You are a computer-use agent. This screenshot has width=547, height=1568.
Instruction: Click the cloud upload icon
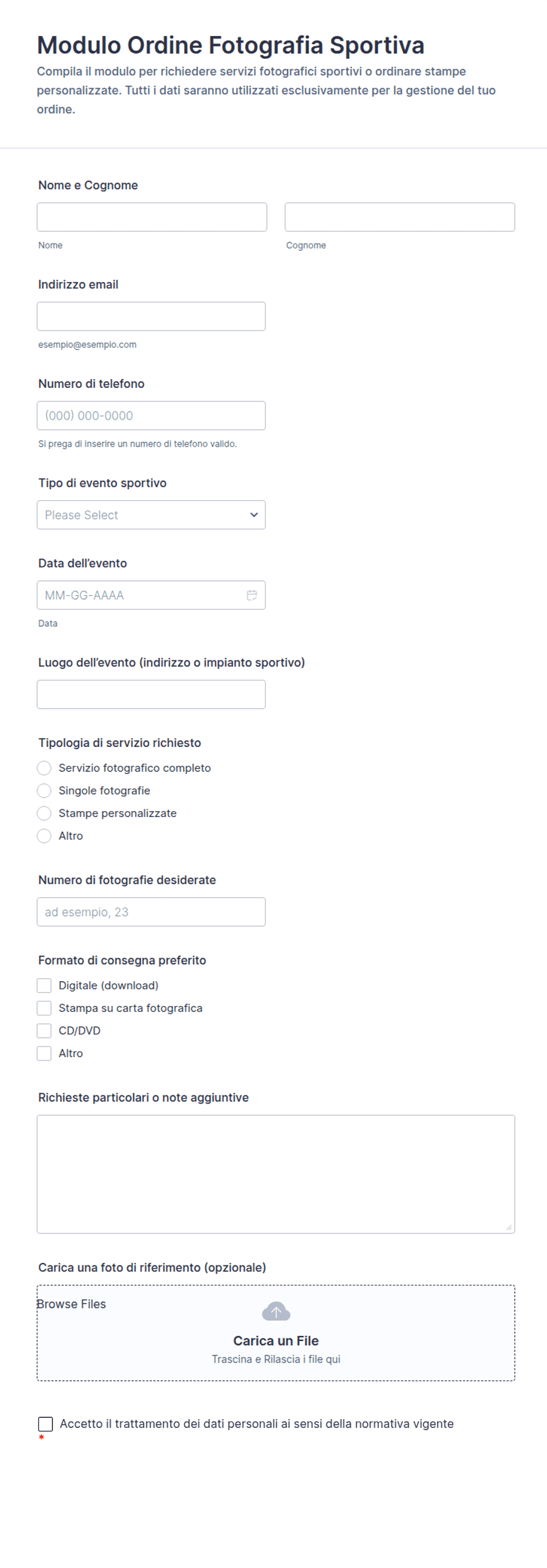276,1311
